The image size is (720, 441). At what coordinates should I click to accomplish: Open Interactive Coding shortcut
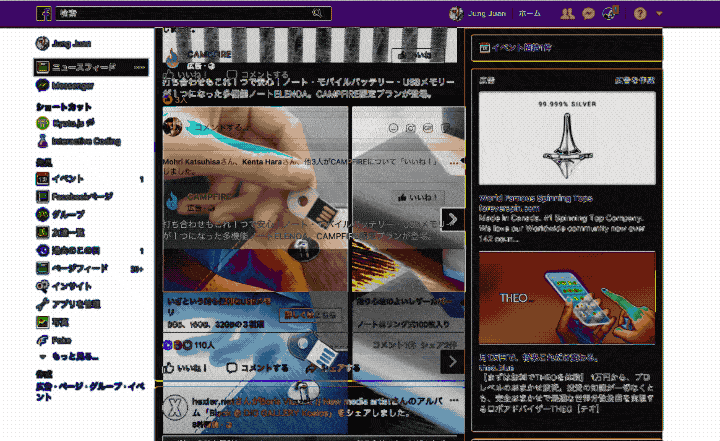coord(79,141)
